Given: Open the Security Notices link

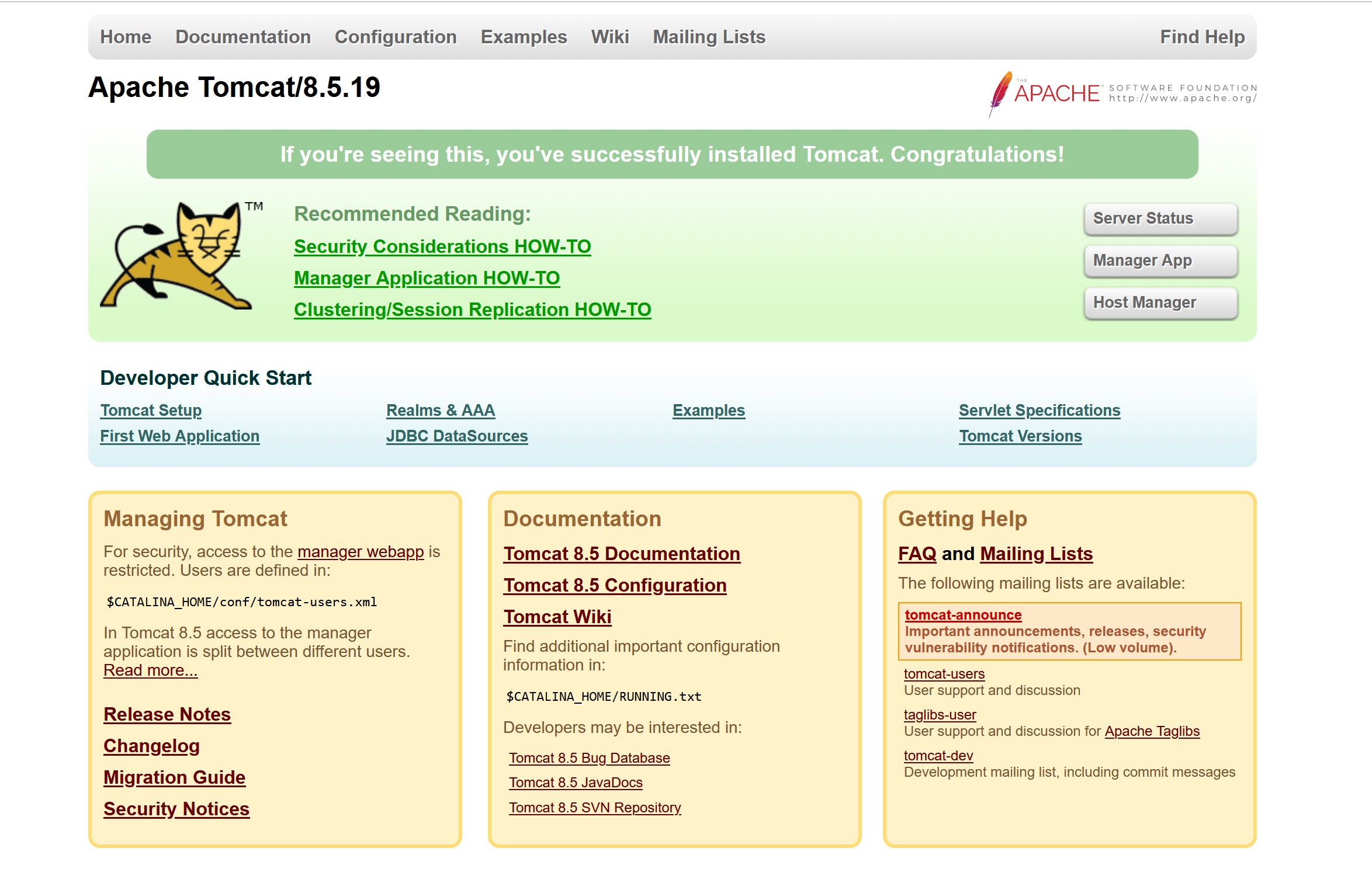Looking at the screenshot, I should click(x=176, y=809).
